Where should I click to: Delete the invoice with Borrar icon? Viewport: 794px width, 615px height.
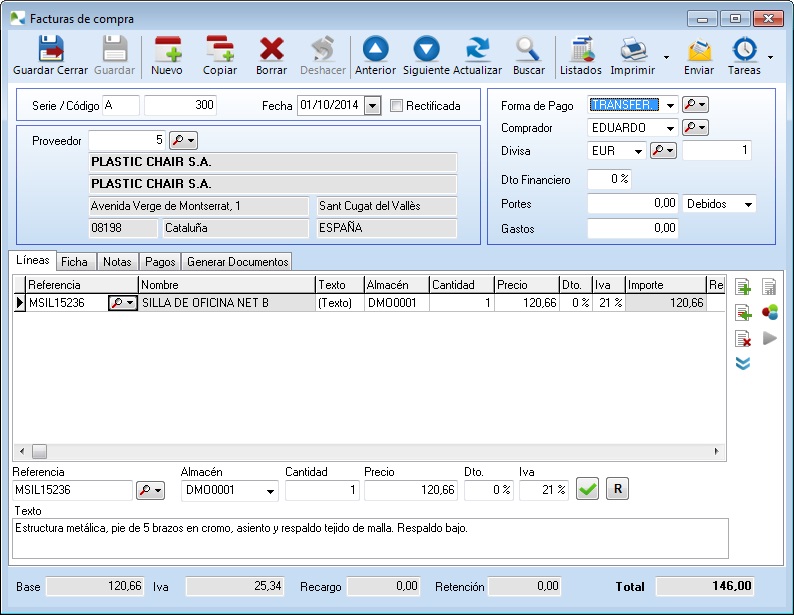(x=271, y=48)
